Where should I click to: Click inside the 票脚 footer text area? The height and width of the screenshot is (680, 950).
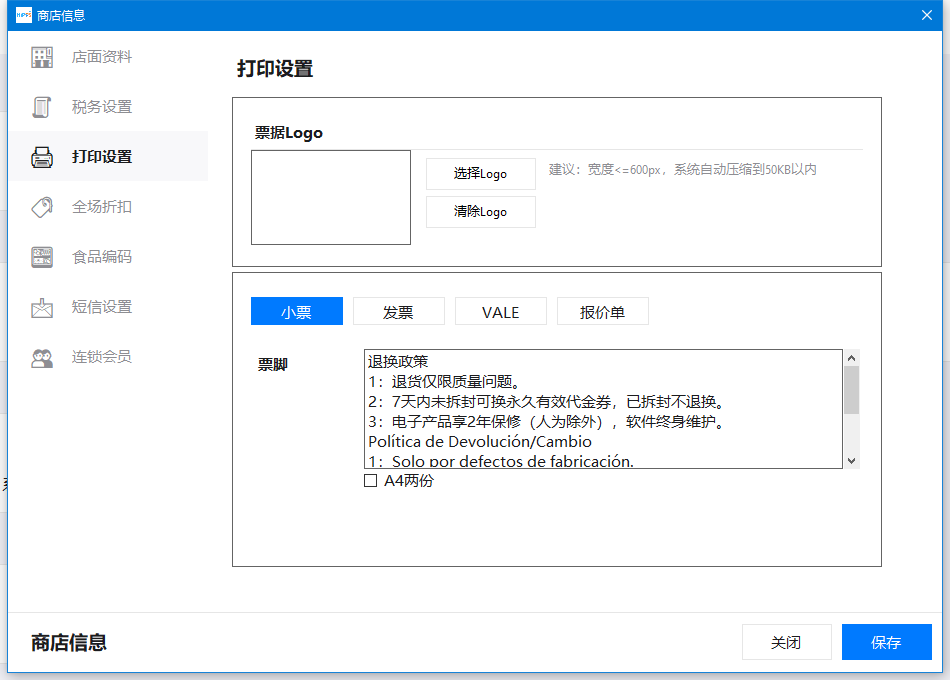pos(603,408)
